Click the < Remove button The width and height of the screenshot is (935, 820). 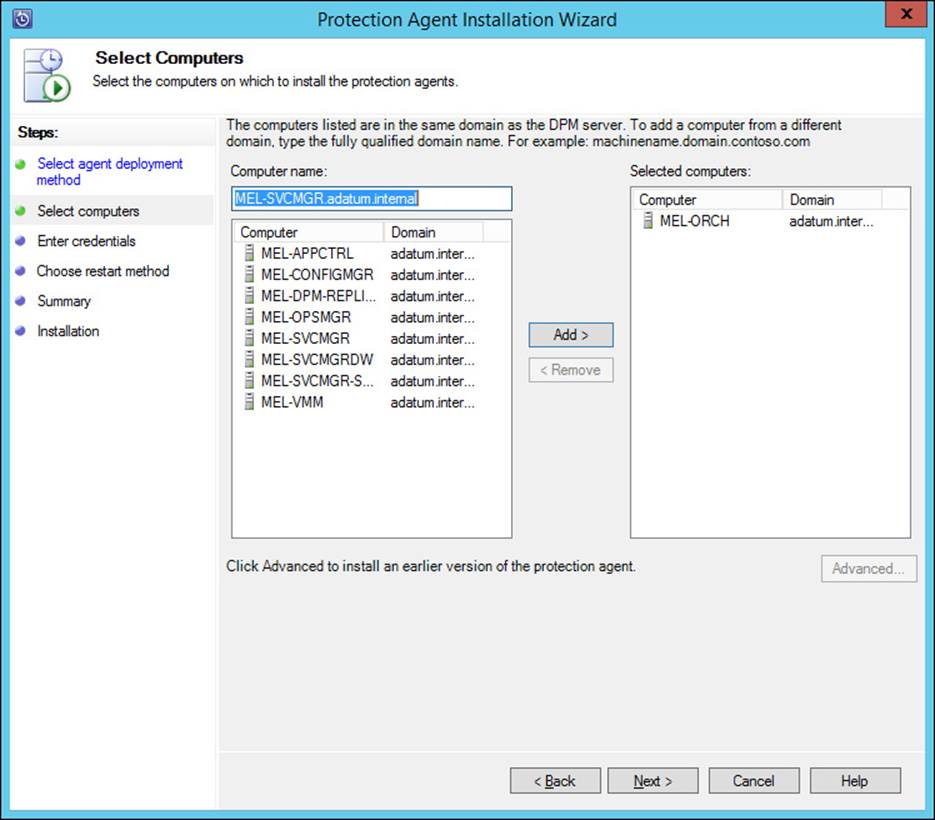571,370
